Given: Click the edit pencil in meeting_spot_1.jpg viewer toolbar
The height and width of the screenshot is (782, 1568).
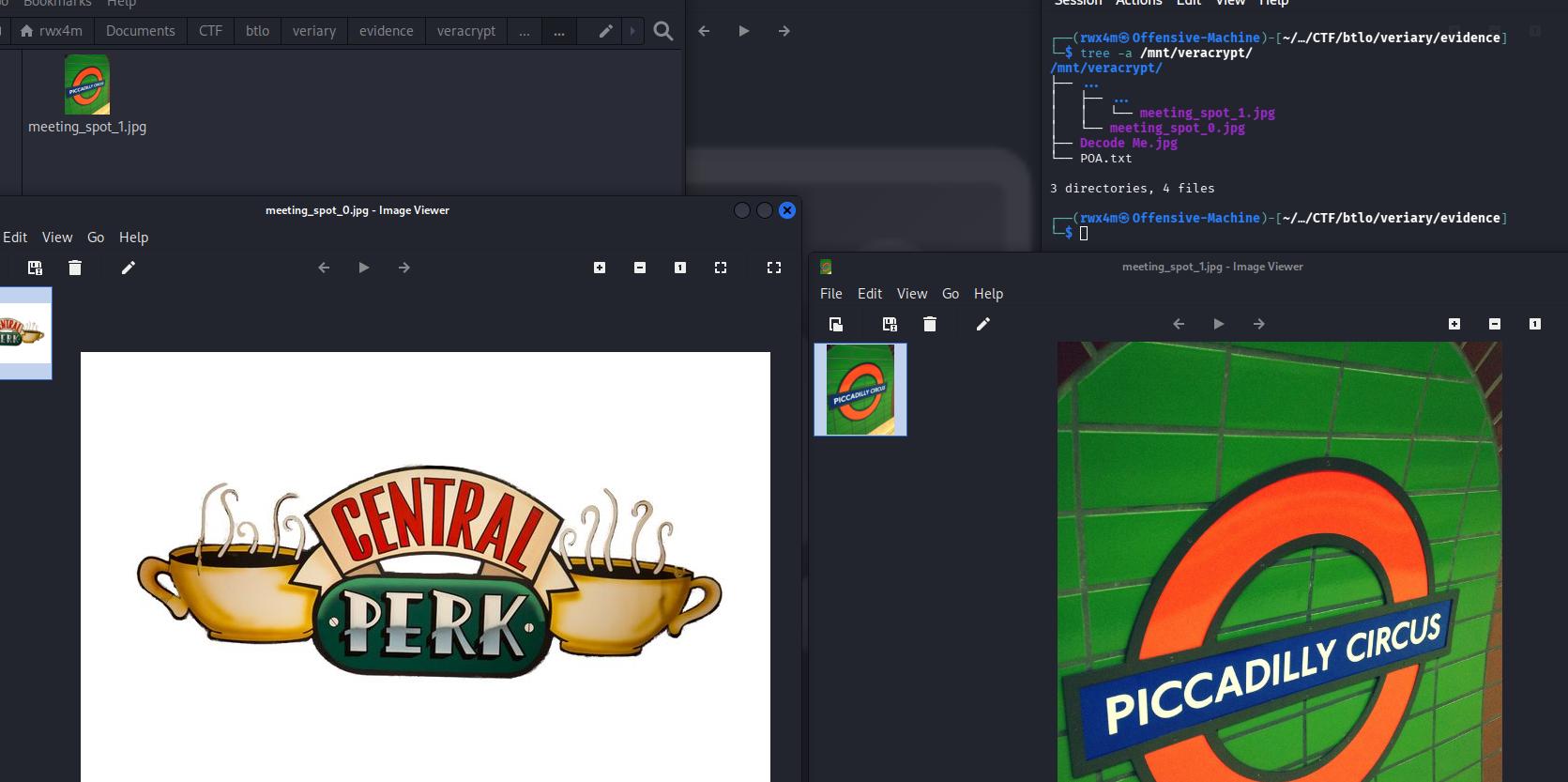Looking at the screenshot, I should pos(983,324).
